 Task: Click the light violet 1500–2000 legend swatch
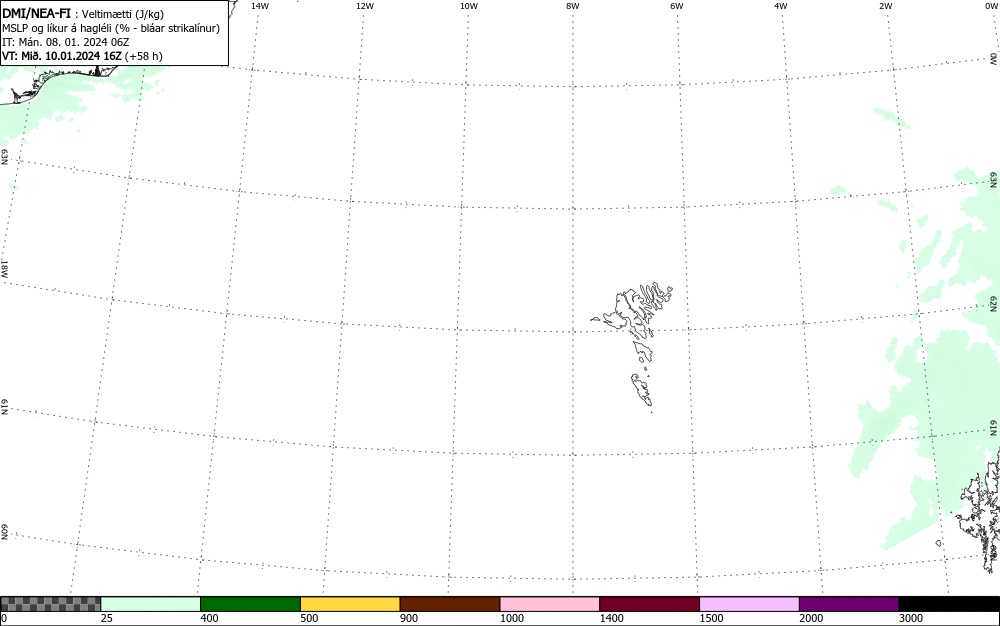[x=749, y=604]
